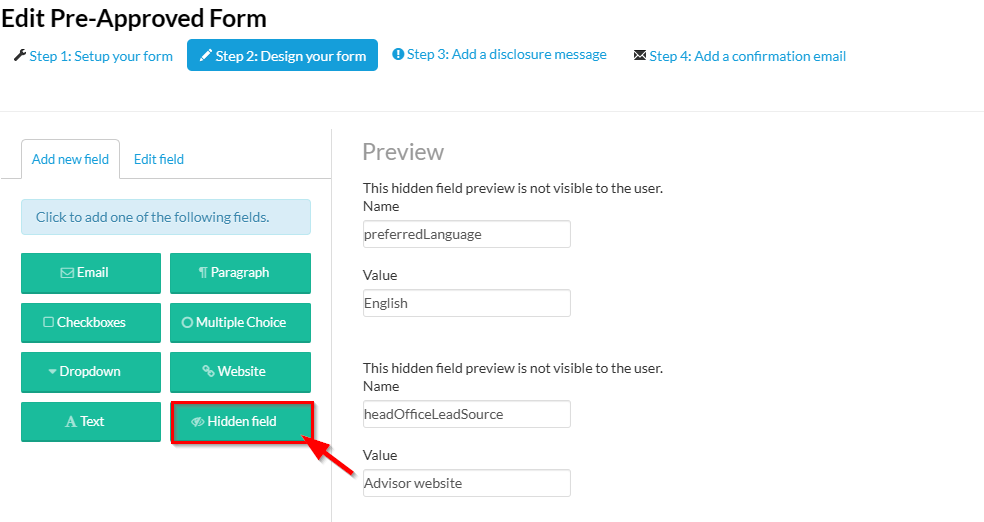984x522 pixels.
Task: Click the Advisor website value field
Action: (467, 483)
